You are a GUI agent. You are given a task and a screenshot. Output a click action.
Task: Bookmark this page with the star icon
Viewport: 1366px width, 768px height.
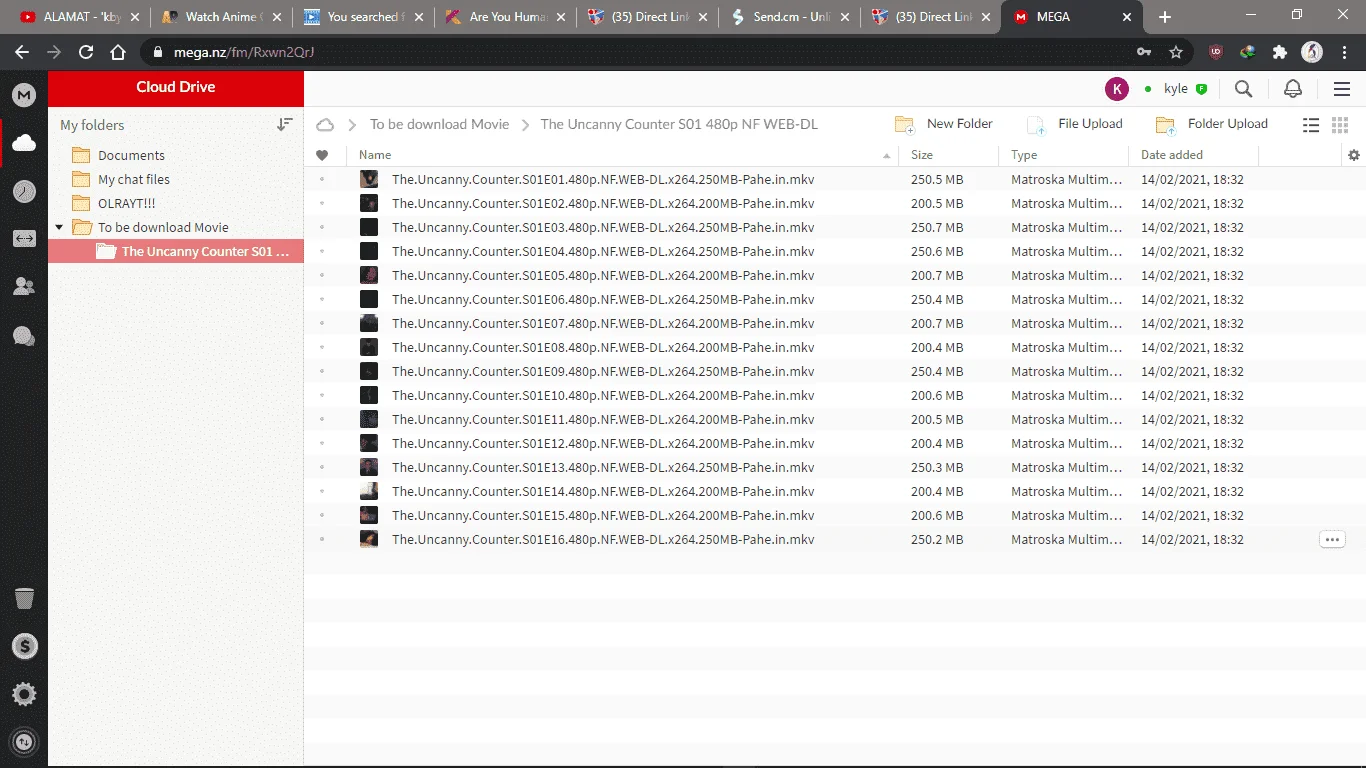point(1176,52)
